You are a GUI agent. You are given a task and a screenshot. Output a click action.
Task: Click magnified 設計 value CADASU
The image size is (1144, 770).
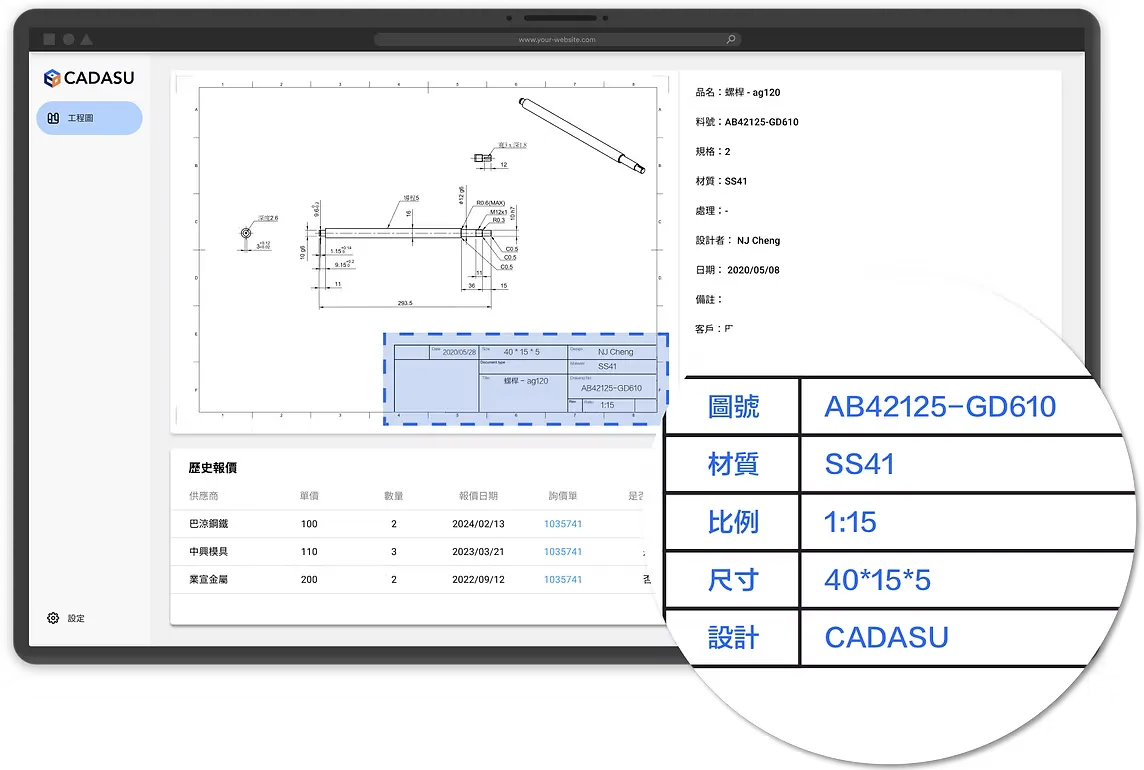(x=886, y=637)
